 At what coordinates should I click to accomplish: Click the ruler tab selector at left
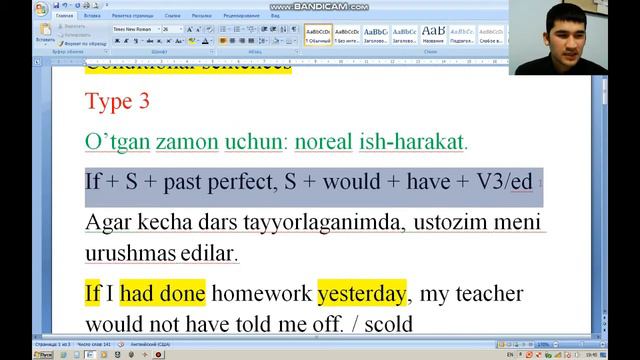pyautogui.click(x=37, y=62)
